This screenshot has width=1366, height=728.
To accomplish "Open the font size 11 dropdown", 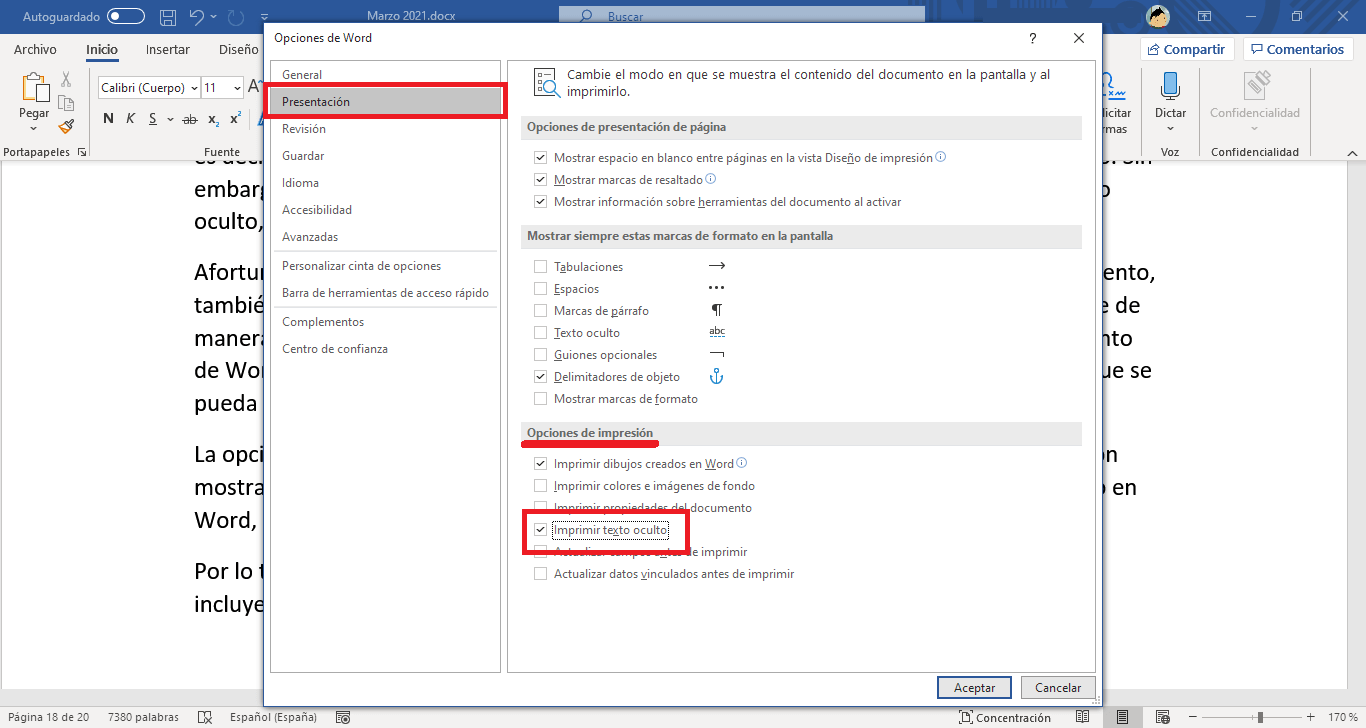I will pos(237,88).
